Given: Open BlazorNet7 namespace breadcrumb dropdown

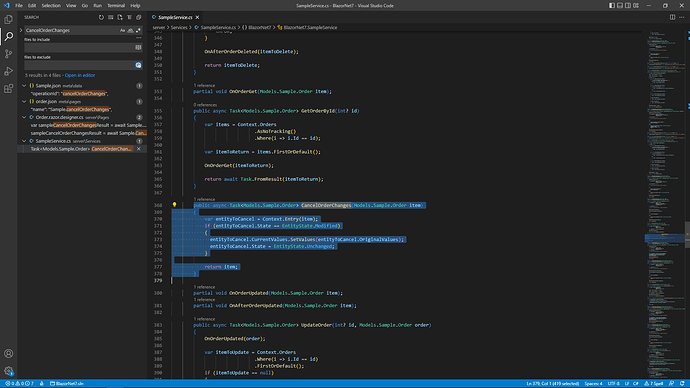Looking at the screenshot, I should point(257,27).
